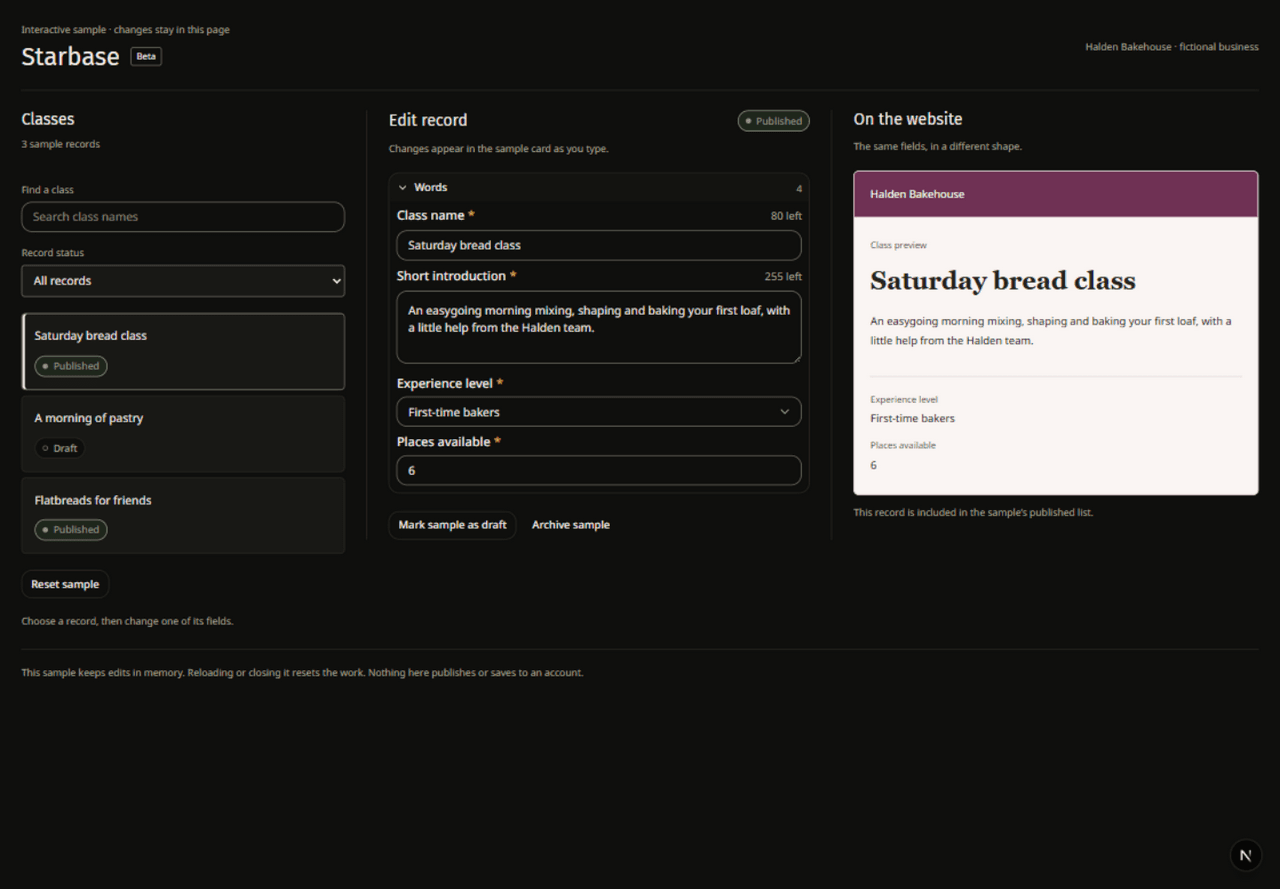Click the Reset sample button
The image size is (1280, 889).
tap(65, 584)
